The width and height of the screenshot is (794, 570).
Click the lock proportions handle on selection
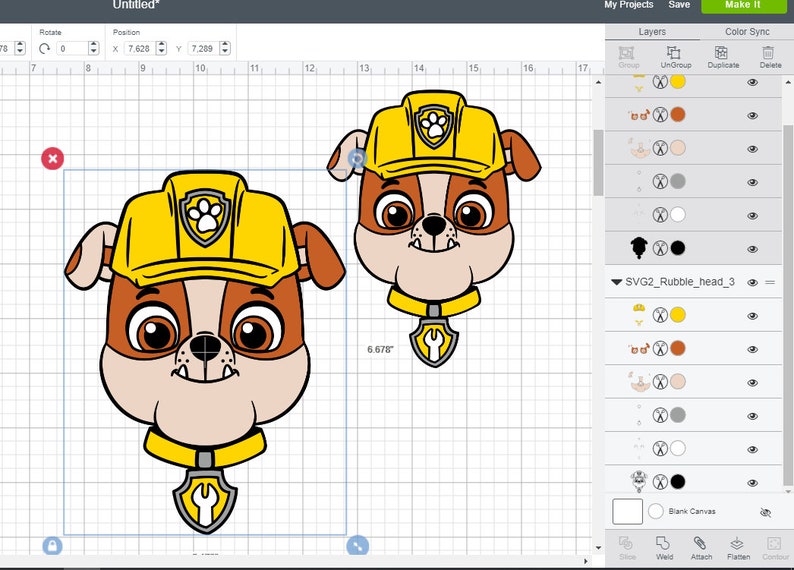(52, 546)
